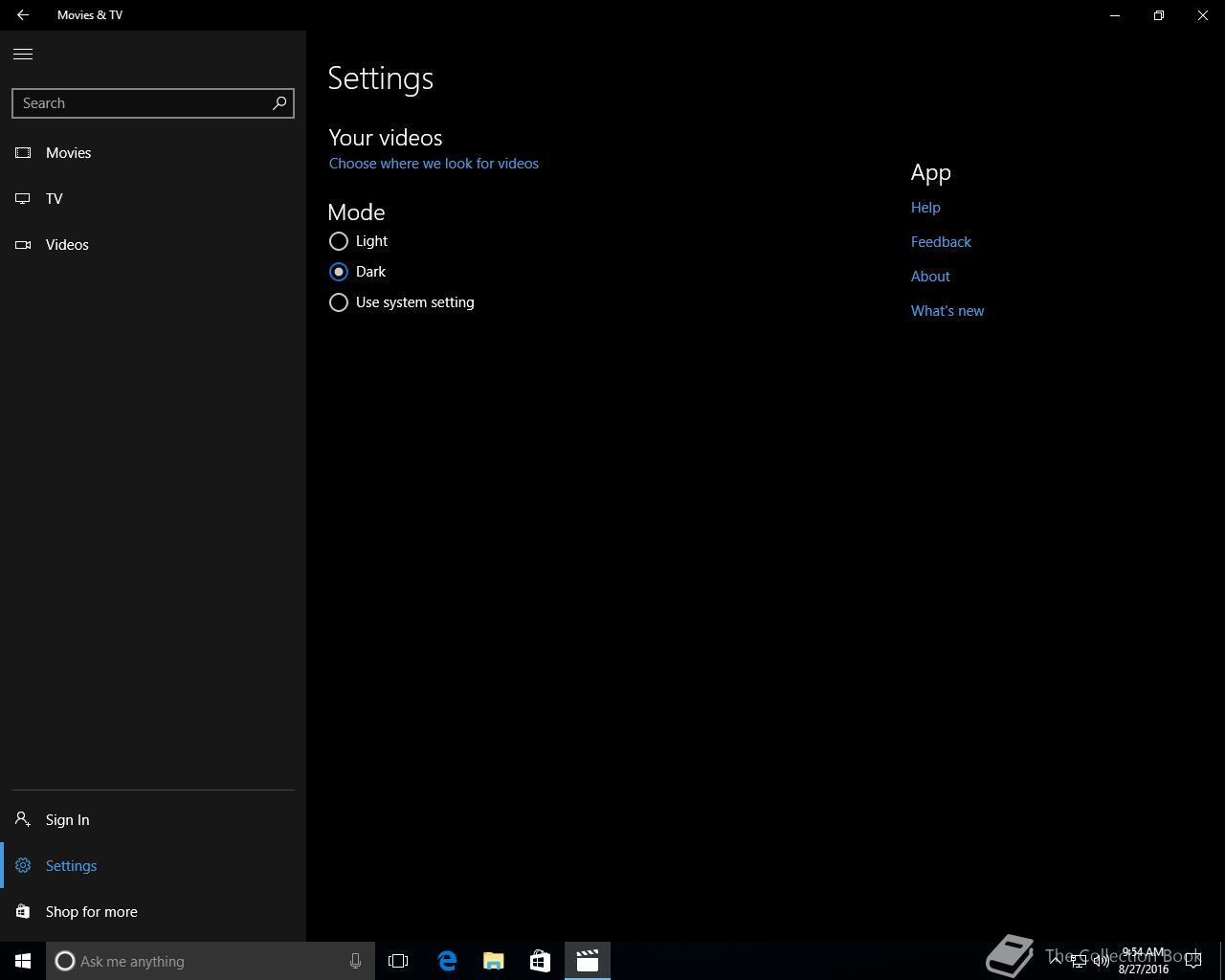Open Task View on taskbar
1225x980 pixels.
pyautogui.click(x=398, y=961)
